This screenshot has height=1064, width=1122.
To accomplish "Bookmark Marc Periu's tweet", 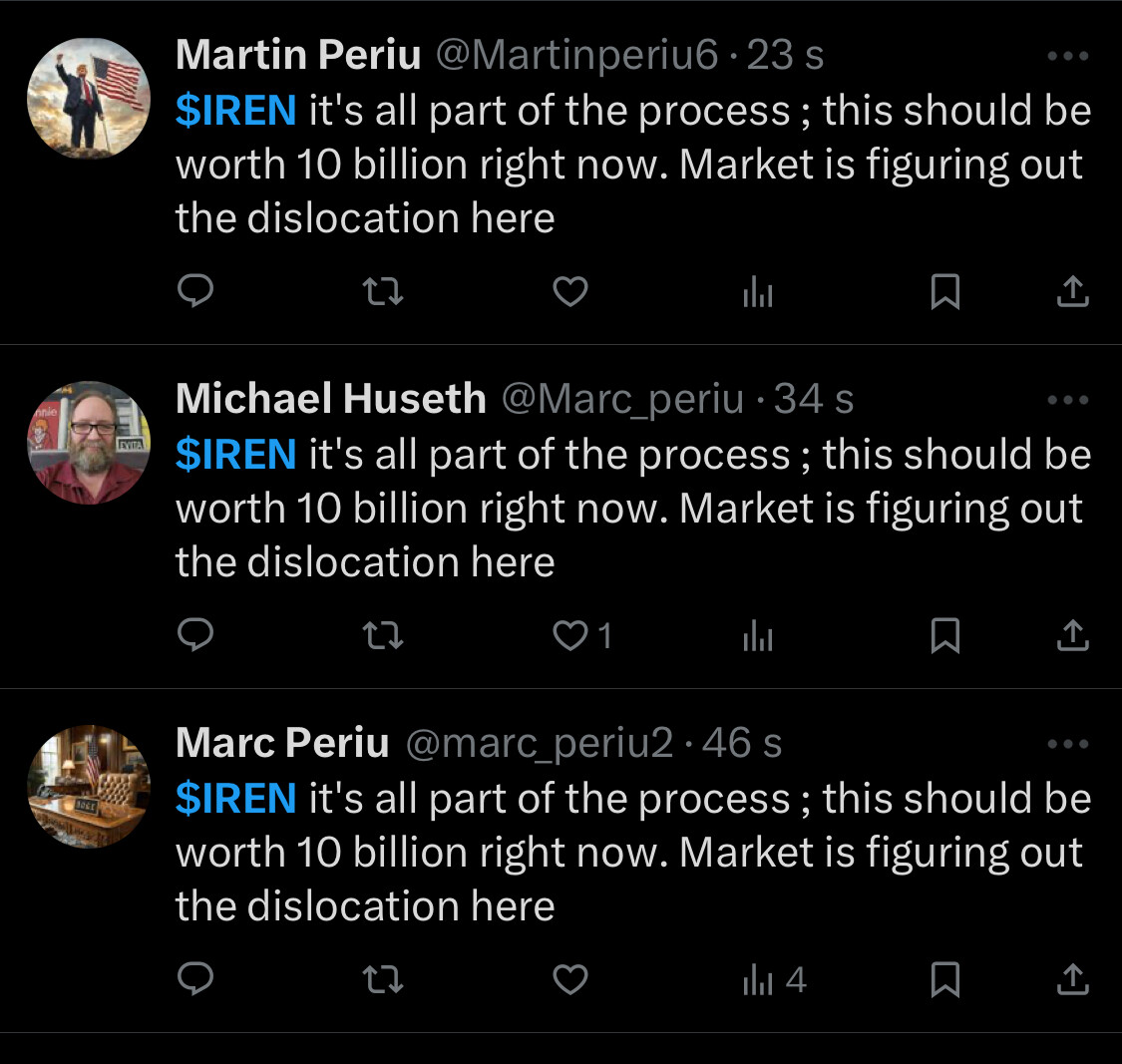I will click(x=944, y=980).
